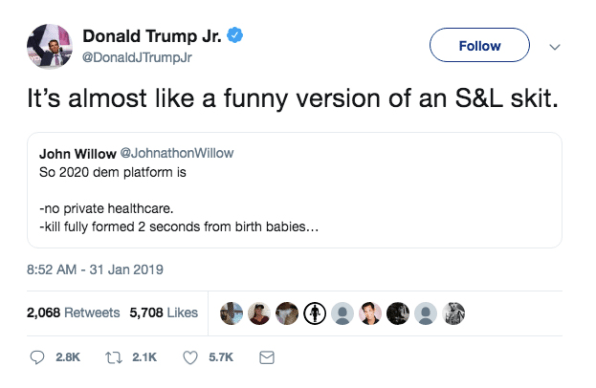The height and width of the screenshot is (388, 596).
Task: Click the 8:52 AM - 31 Jan 2019 timestamp
Action: 95,269
